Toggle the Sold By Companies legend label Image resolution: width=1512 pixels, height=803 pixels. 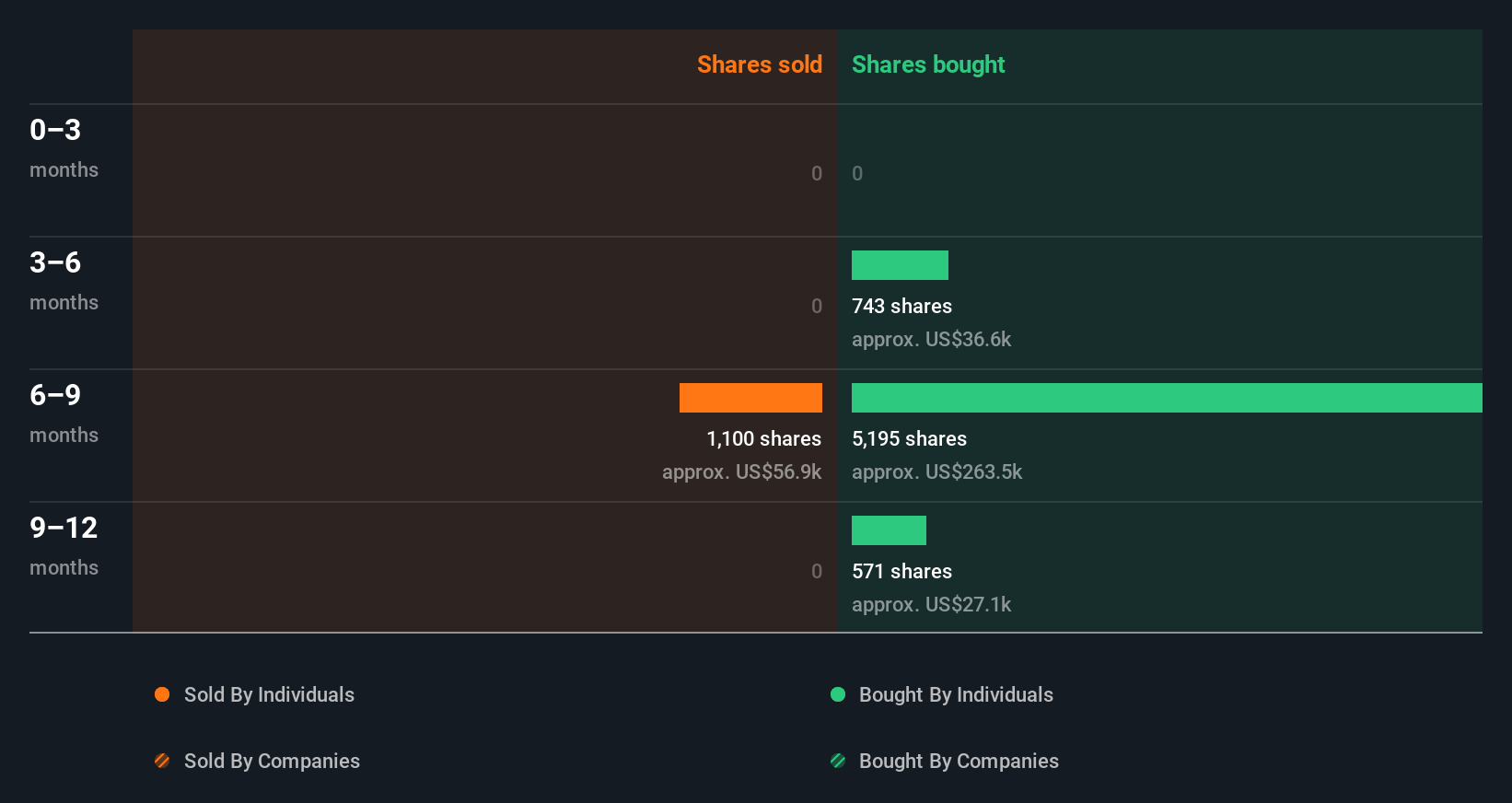272,761
